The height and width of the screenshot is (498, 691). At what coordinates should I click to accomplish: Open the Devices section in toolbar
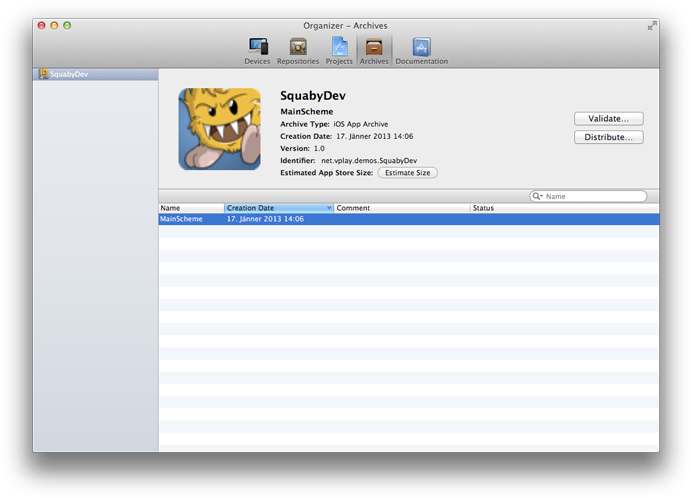[x=257, y=50]
